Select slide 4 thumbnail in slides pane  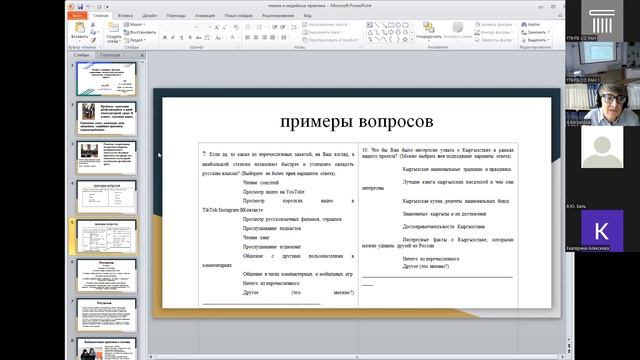point(107,197)
